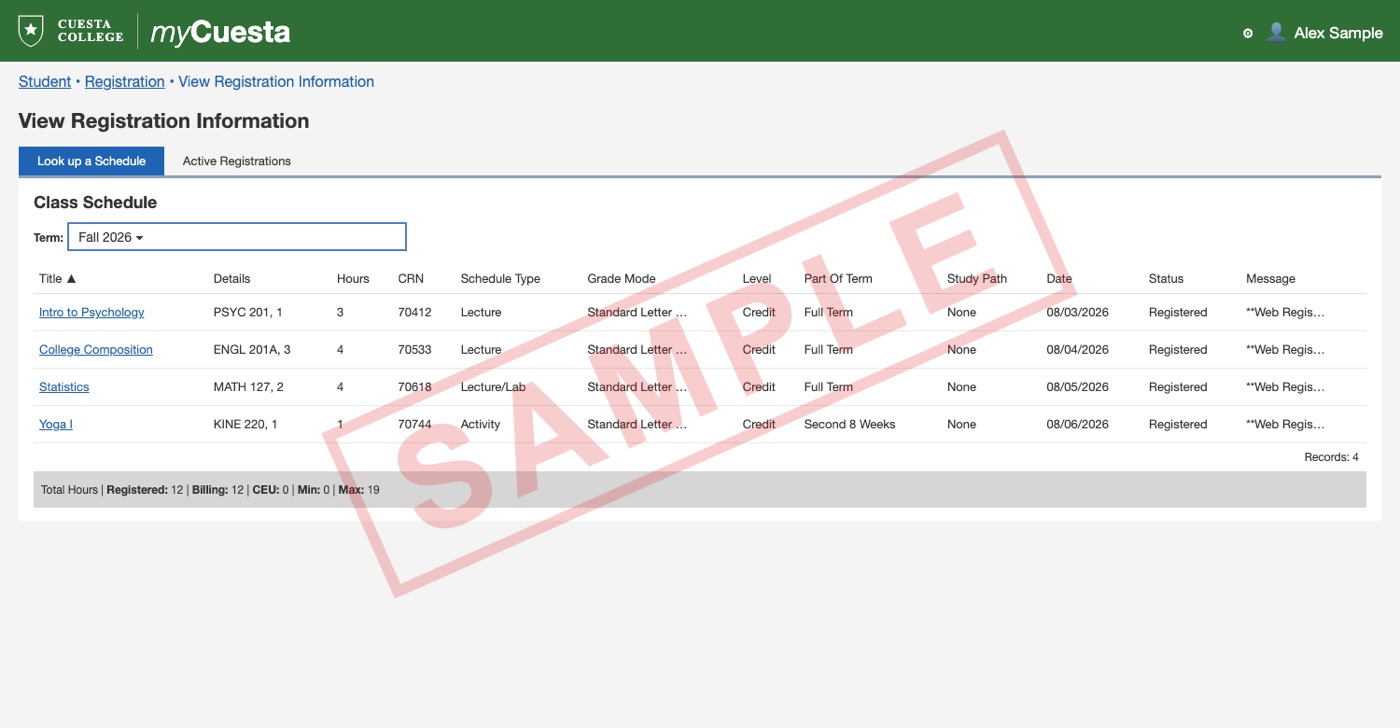Screen dimensions: 1400x728
Task: Sort by the Date column header
Action: pyautogui.click(x=1059, y=279)
